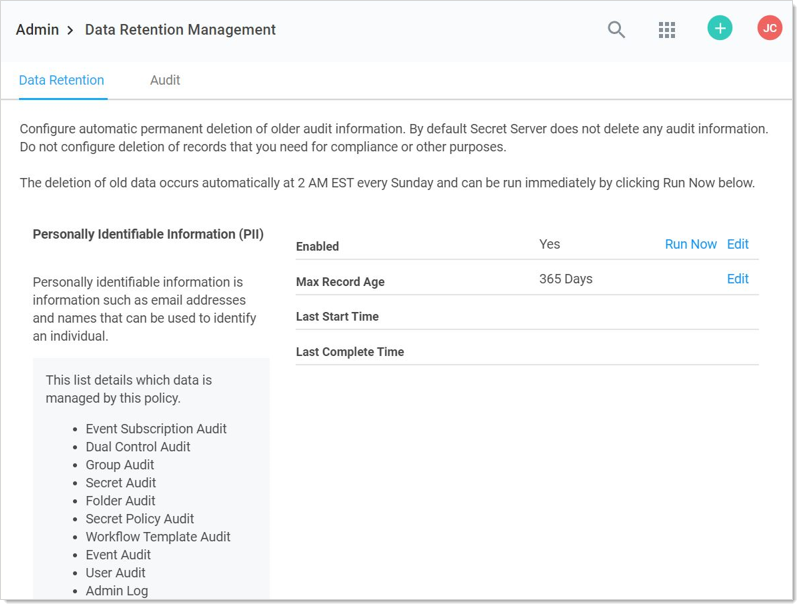Image resolution: width=801 pixels, height=608 pixels.
Task: Select the Data Retention tab
Action: tap(61, 80)
